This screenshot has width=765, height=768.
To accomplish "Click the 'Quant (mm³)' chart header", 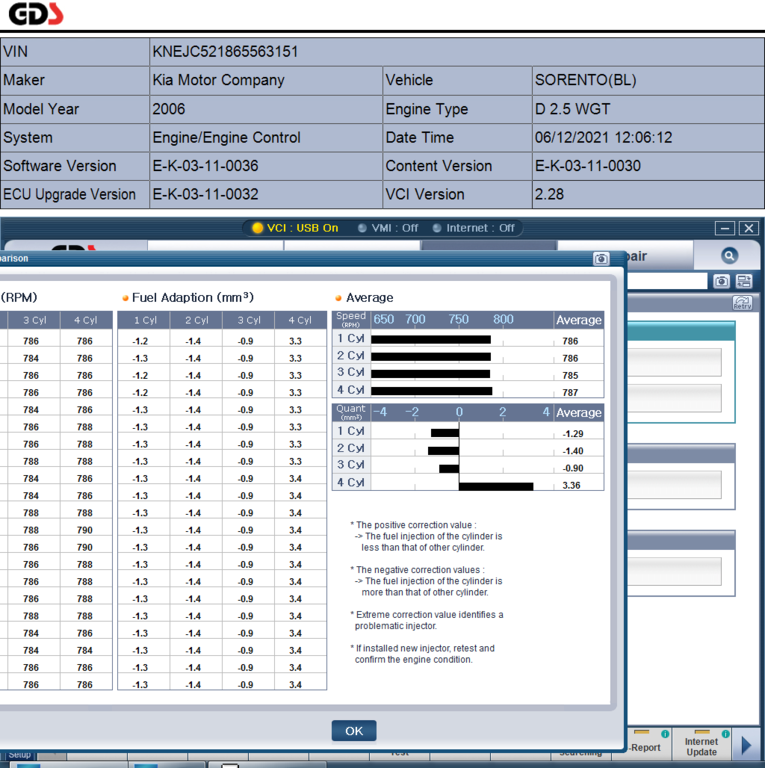I will point(351,412).
